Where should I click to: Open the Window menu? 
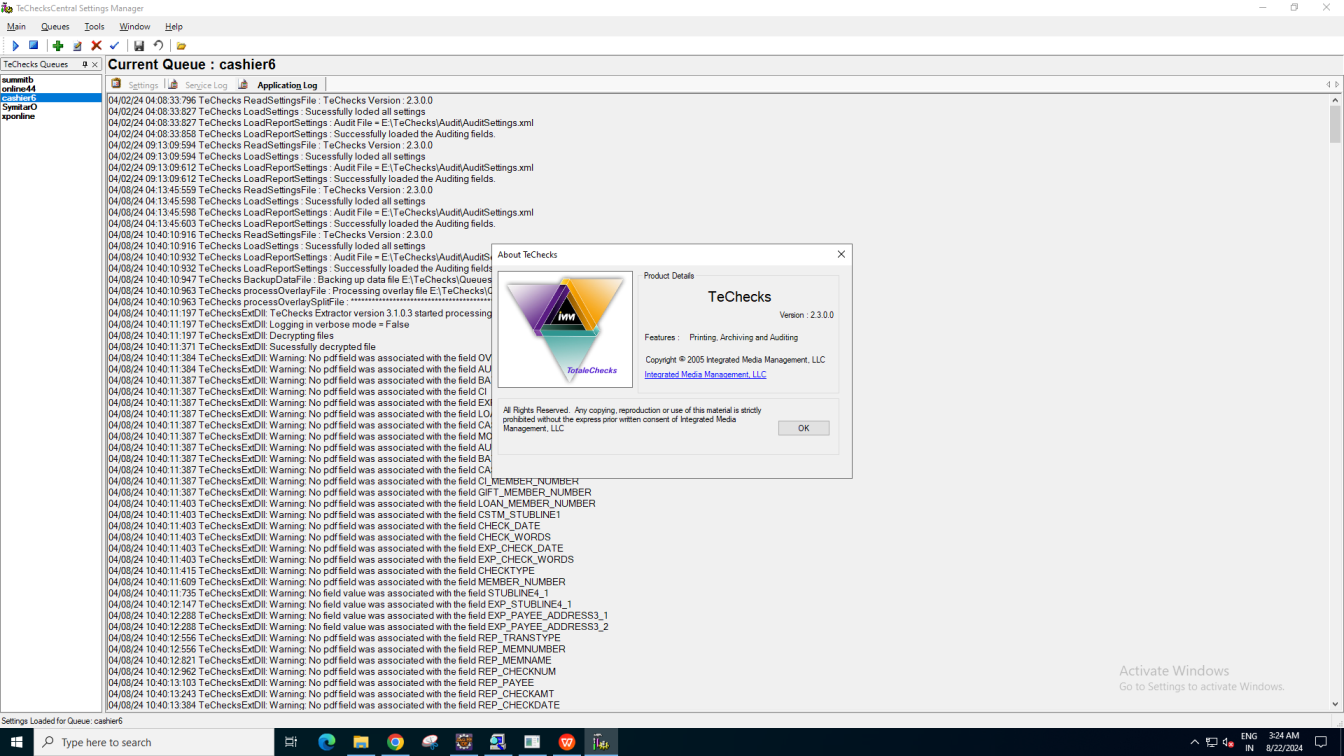134,27
